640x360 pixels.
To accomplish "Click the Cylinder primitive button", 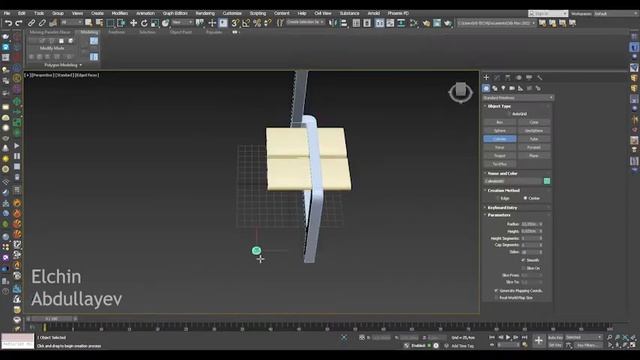I will (x=500, y=139).
